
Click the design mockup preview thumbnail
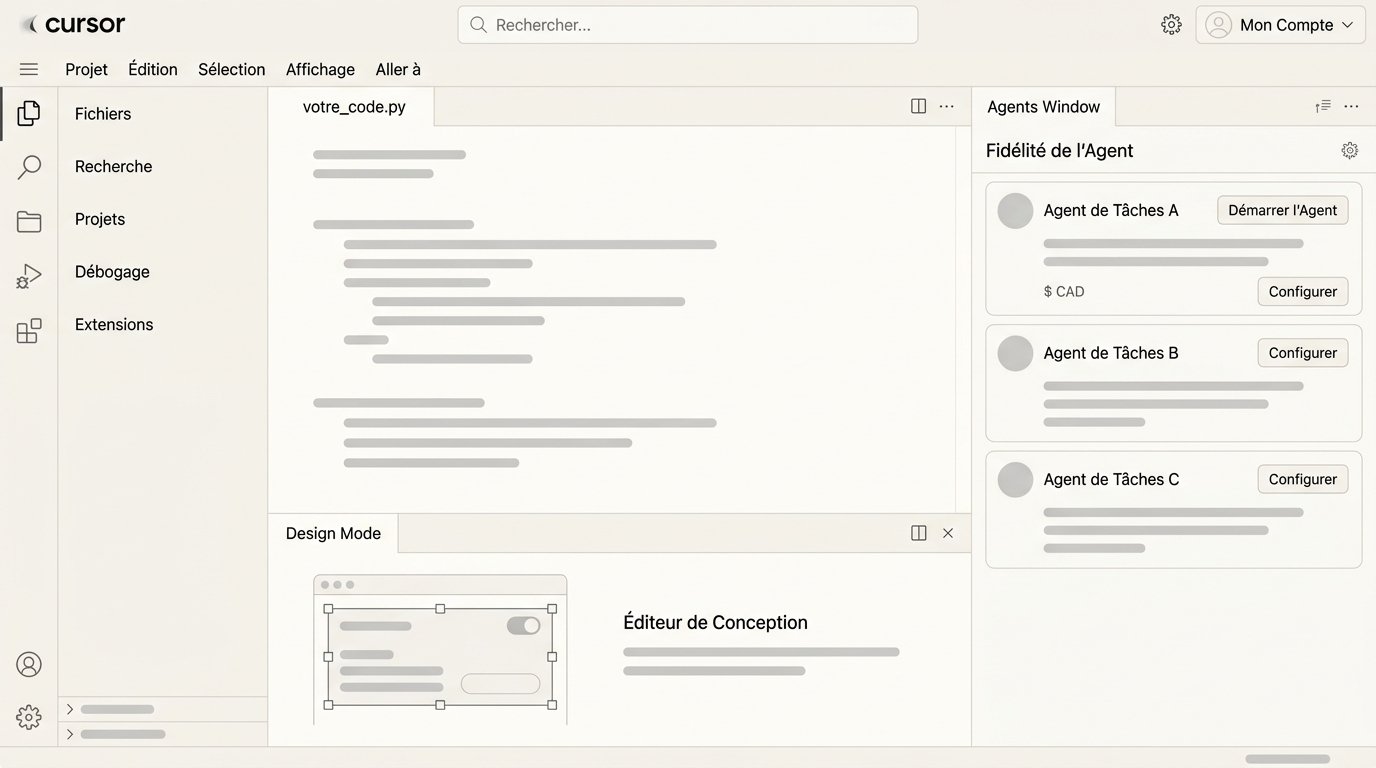(x=440, y=649)
